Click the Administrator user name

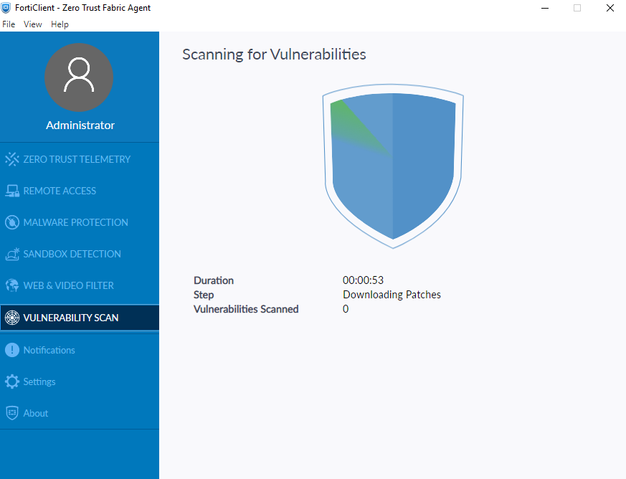[80, 125]
